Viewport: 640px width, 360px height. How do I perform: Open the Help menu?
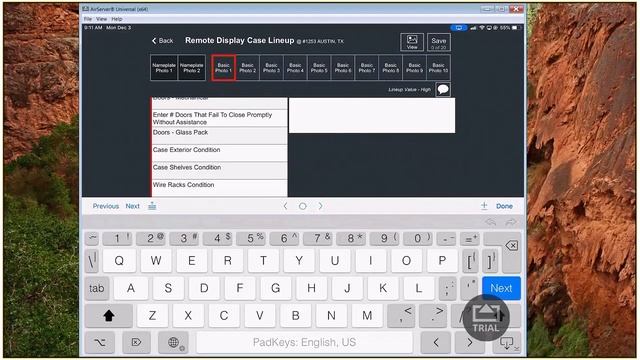pos(117,19)
